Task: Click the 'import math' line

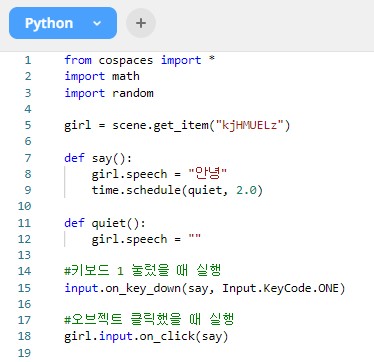Action: point(102,76)
